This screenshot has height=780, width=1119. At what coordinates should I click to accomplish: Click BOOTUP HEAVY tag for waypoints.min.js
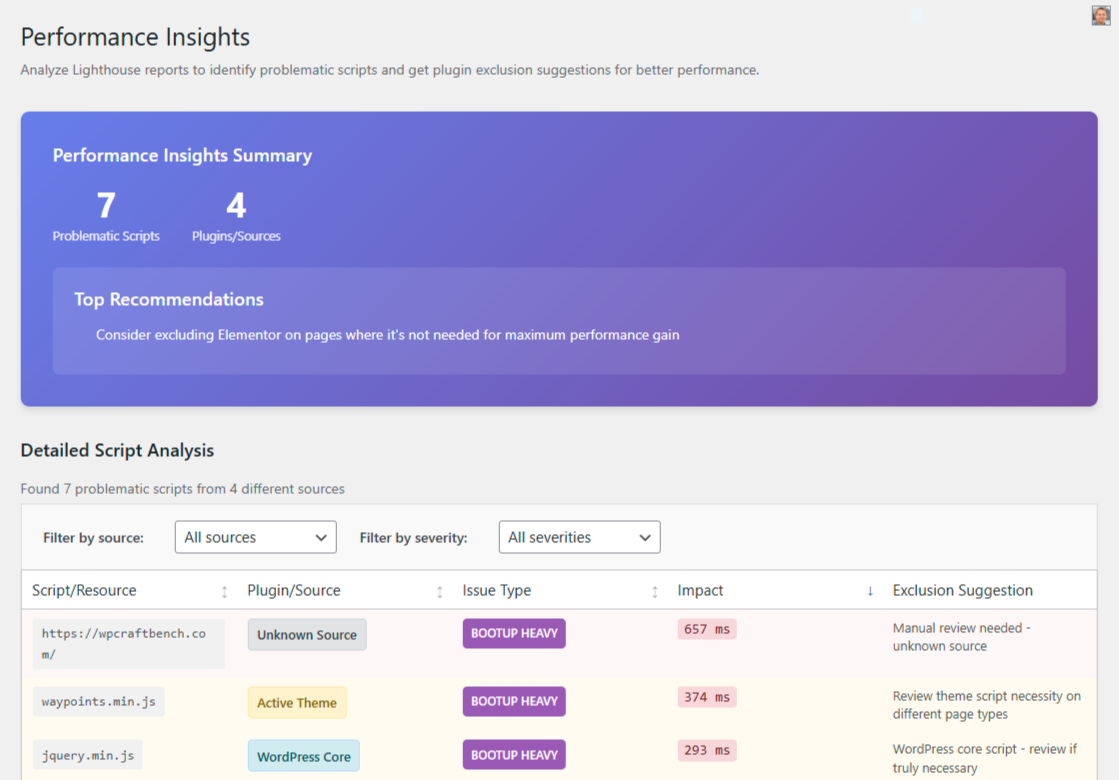click(x=514, y=701)
